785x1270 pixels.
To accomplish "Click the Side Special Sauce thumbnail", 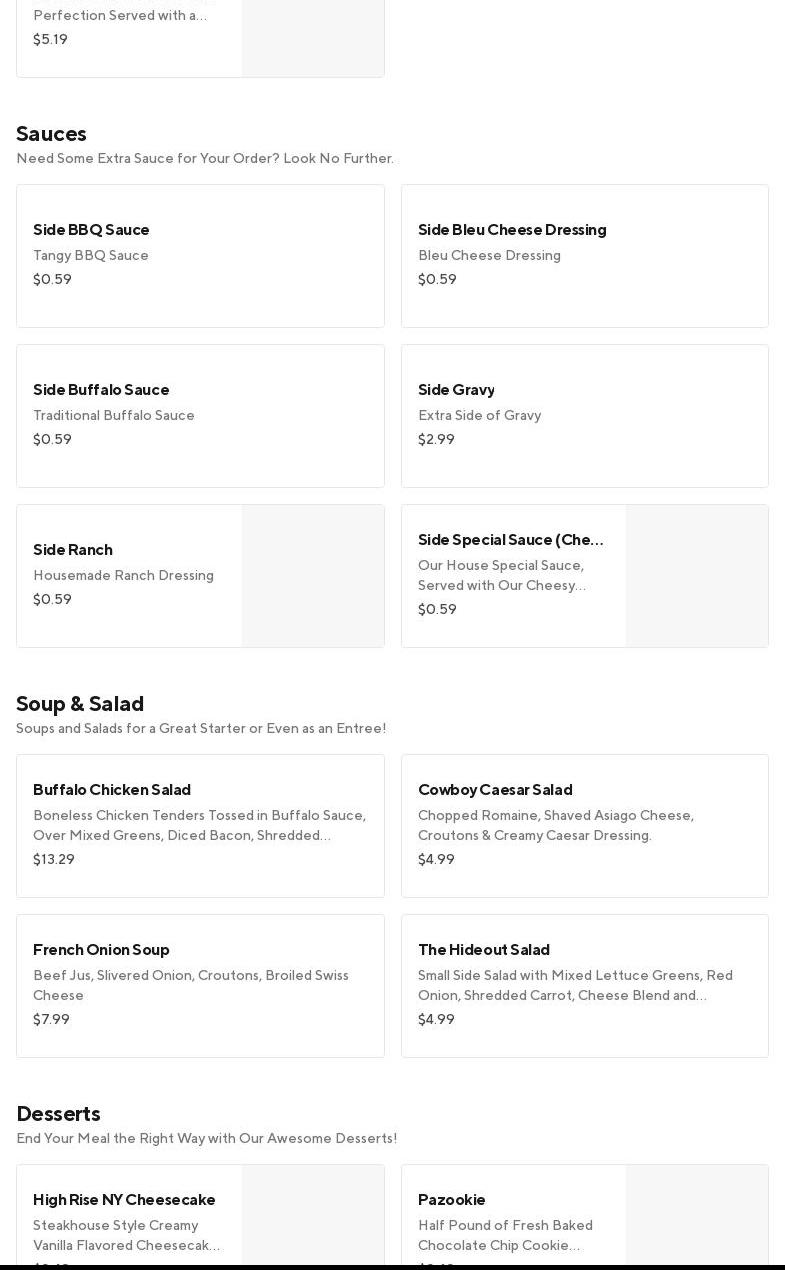I will click(697, 576).
